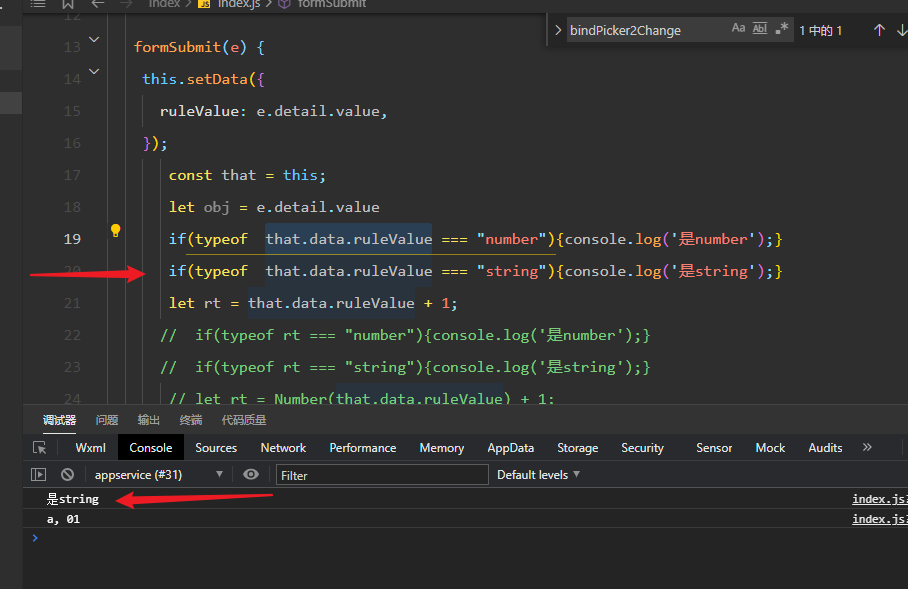
Task: Open the index.js breadcrumb item
Action: [x=230, y=4]
